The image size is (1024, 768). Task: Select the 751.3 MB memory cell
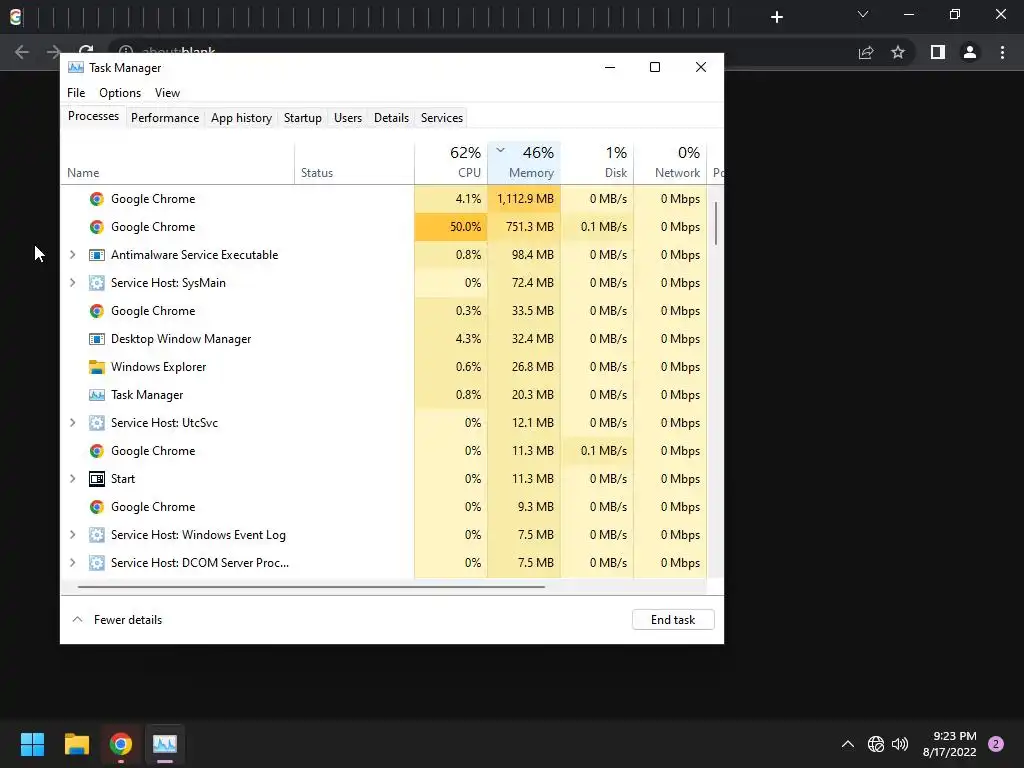coord(524,227)
